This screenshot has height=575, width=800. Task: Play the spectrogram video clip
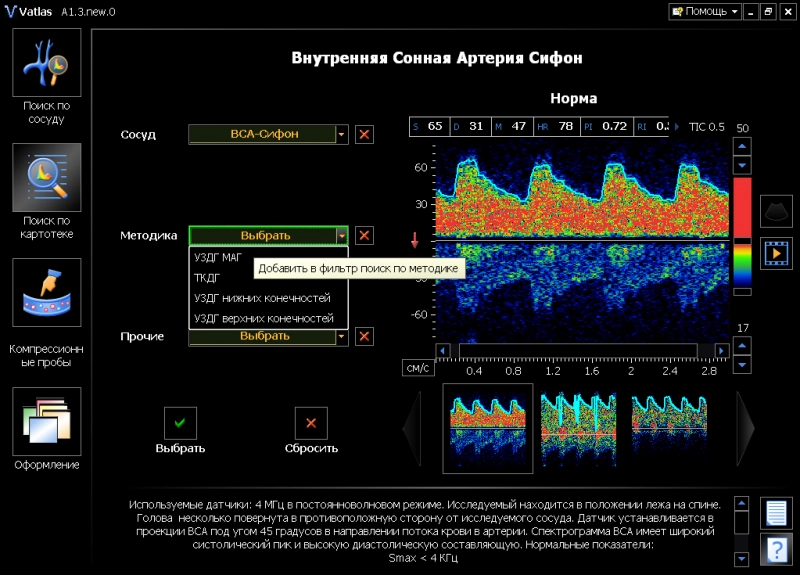(x=776, y=253)
